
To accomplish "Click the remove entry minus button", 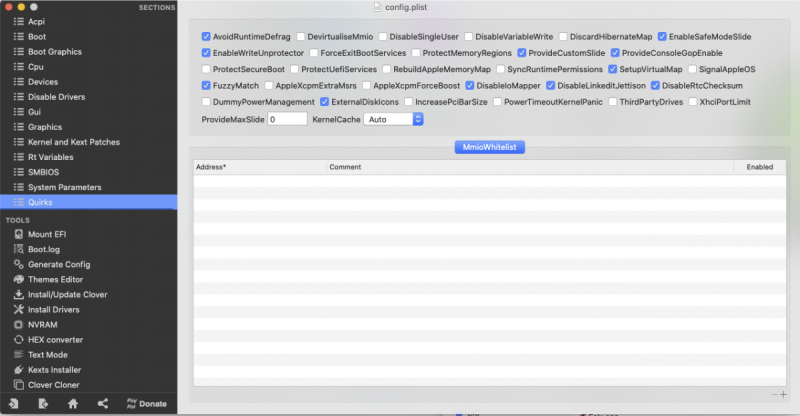I will (x=774, y=395).
